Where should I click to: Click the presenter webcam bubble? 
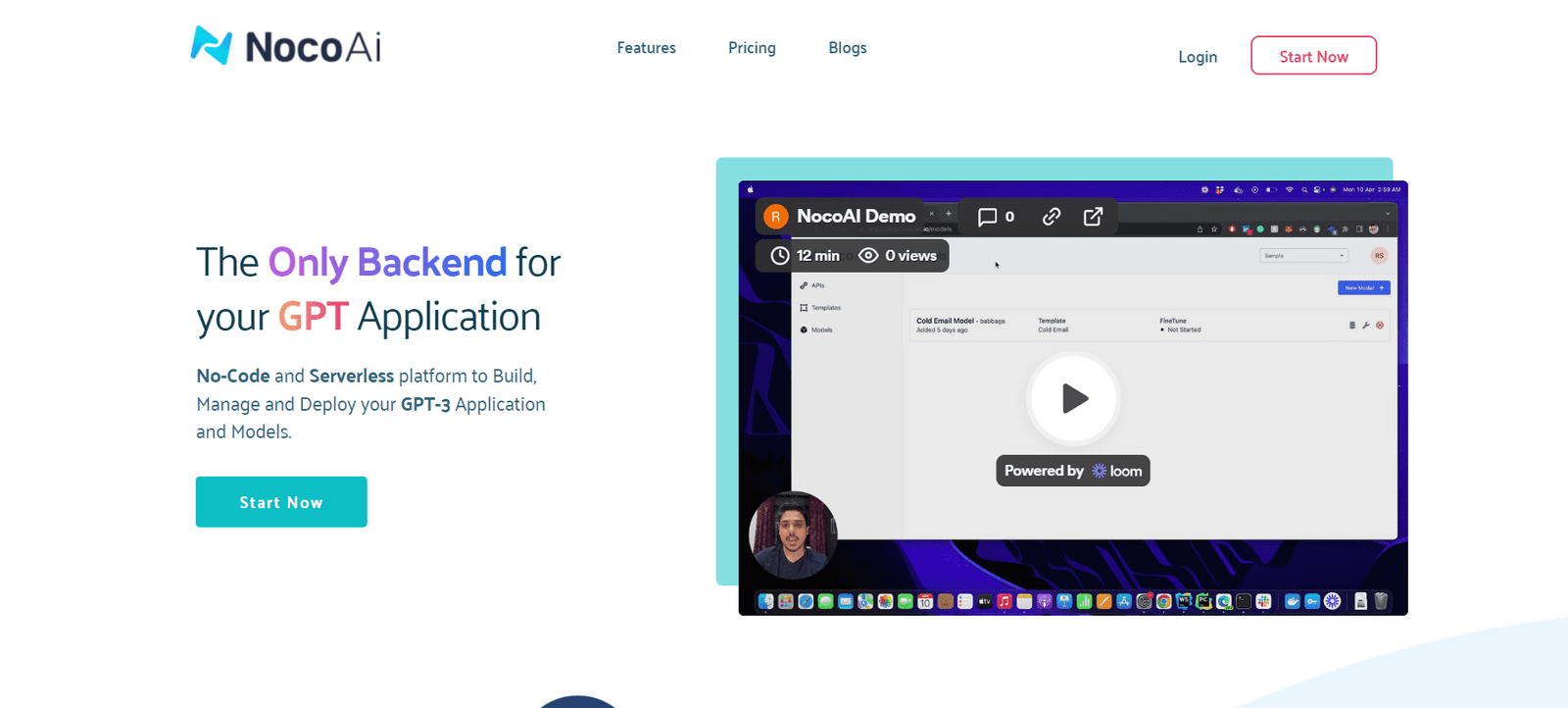tap(793, 535)
